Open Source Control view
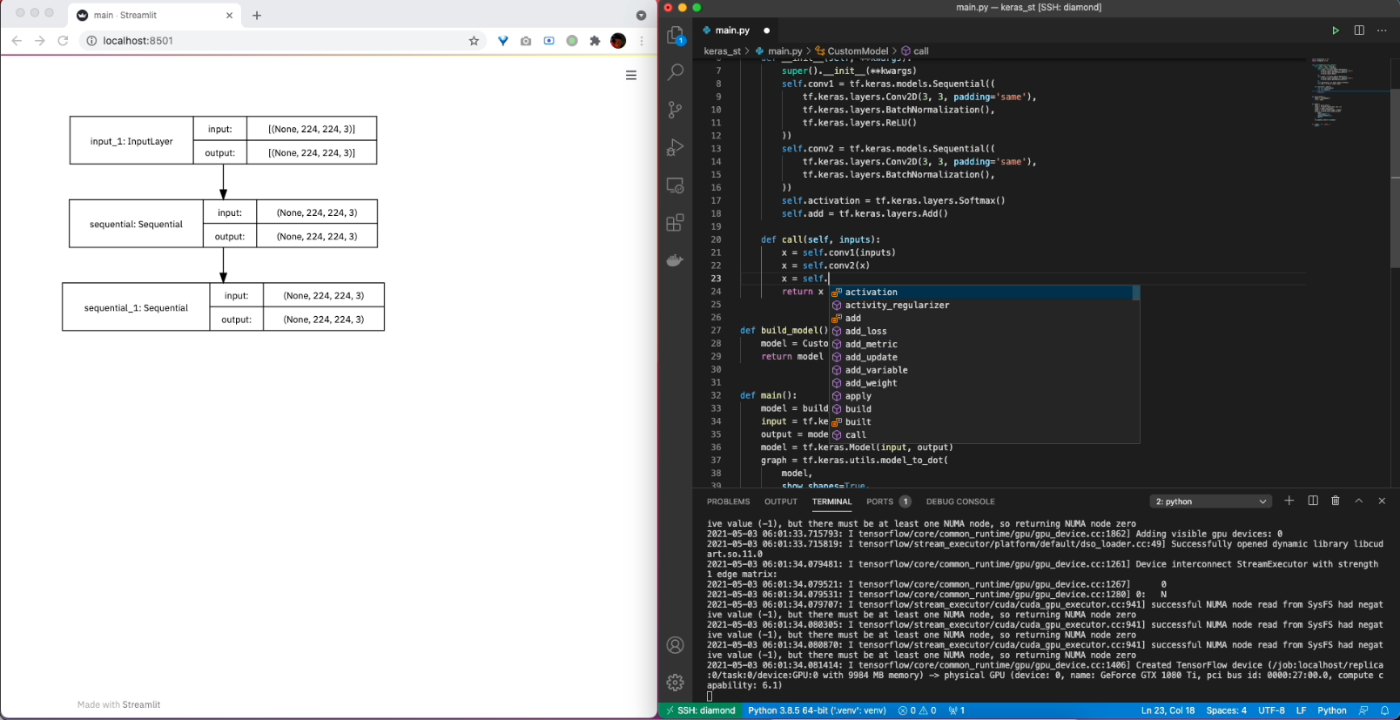 (x=675, y=110)
